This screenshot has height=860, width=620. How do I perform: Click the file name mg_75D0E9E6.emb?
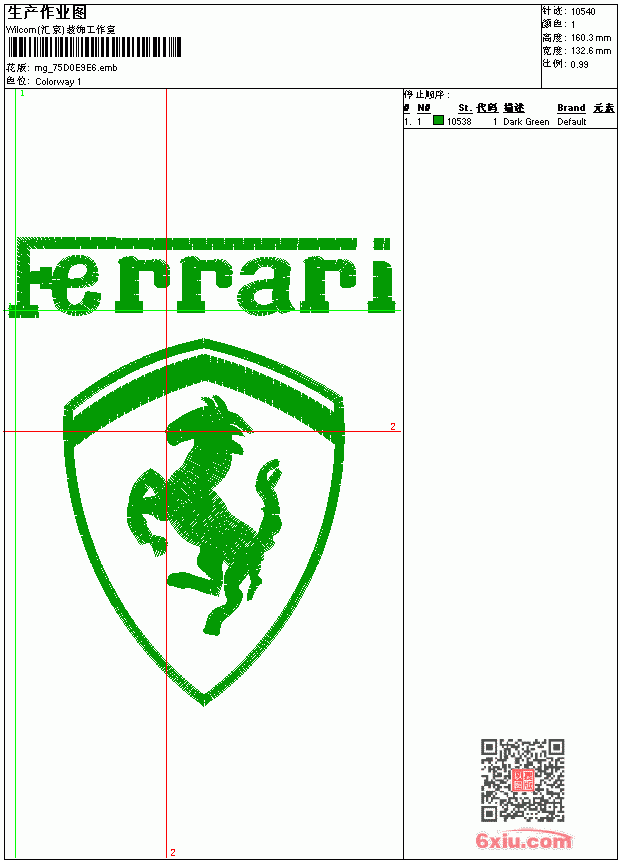point(76,68)
